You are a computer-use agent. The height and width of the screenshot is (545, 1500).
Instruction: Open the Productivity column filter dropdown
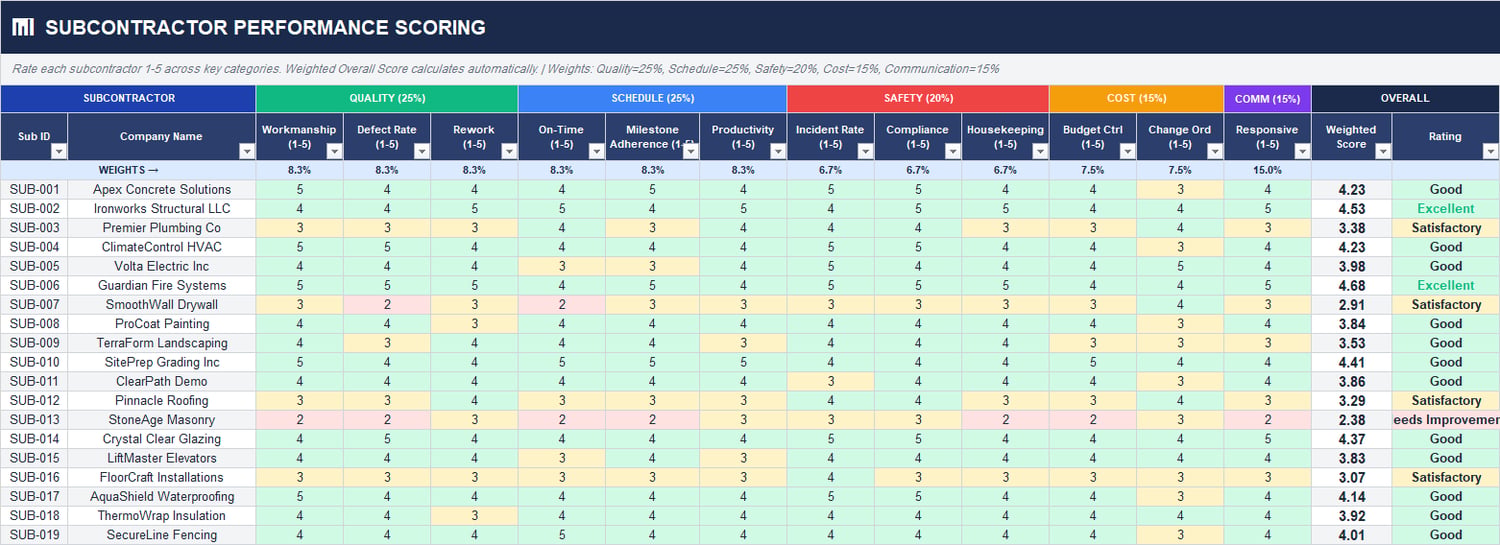point(777,151)
